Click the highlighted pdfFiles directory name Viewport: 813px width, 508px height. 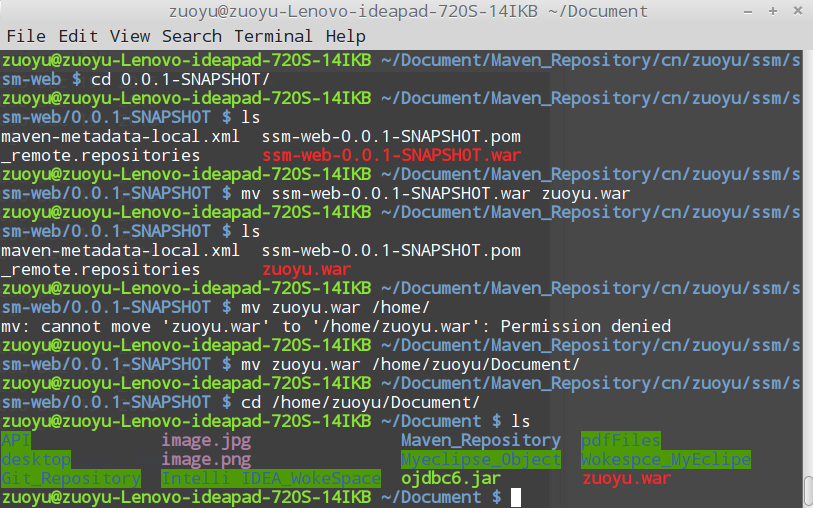tap(621, 440)
